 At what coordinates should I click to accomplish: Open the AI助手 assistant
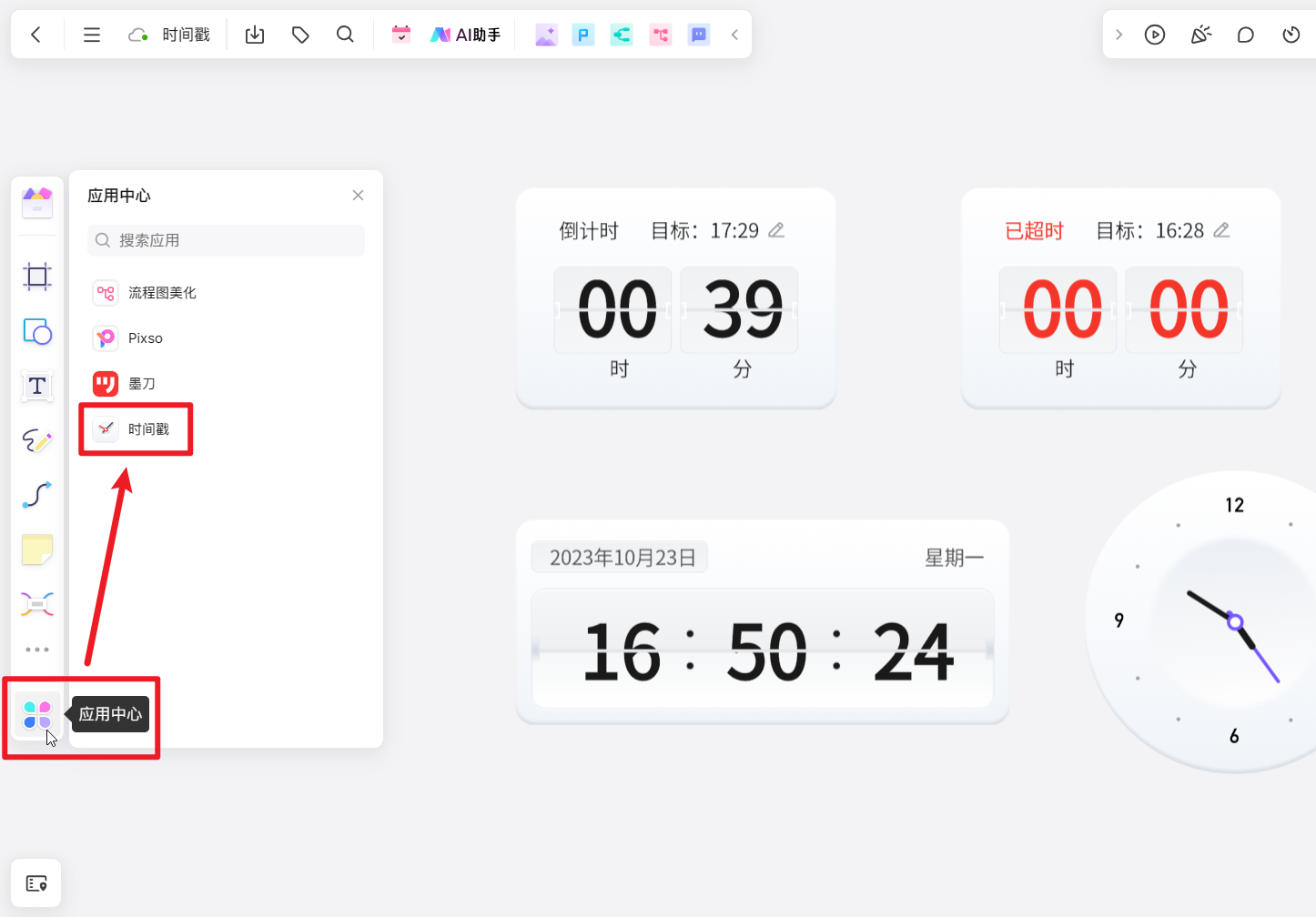pyautogui.click(x=465, y=35)
